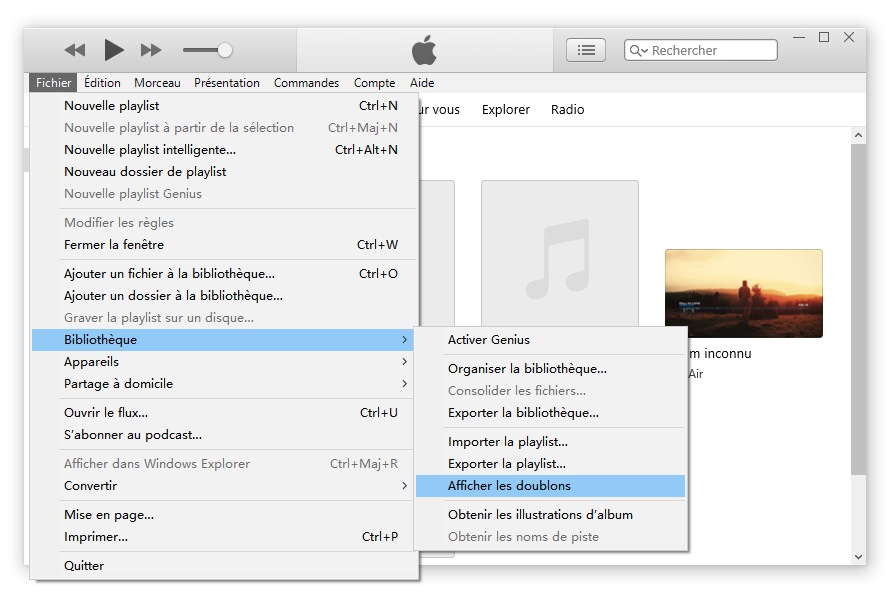This screenshot has width=896, height=603.
Task: Maximize the iTunes window
Action: point(824,37)
